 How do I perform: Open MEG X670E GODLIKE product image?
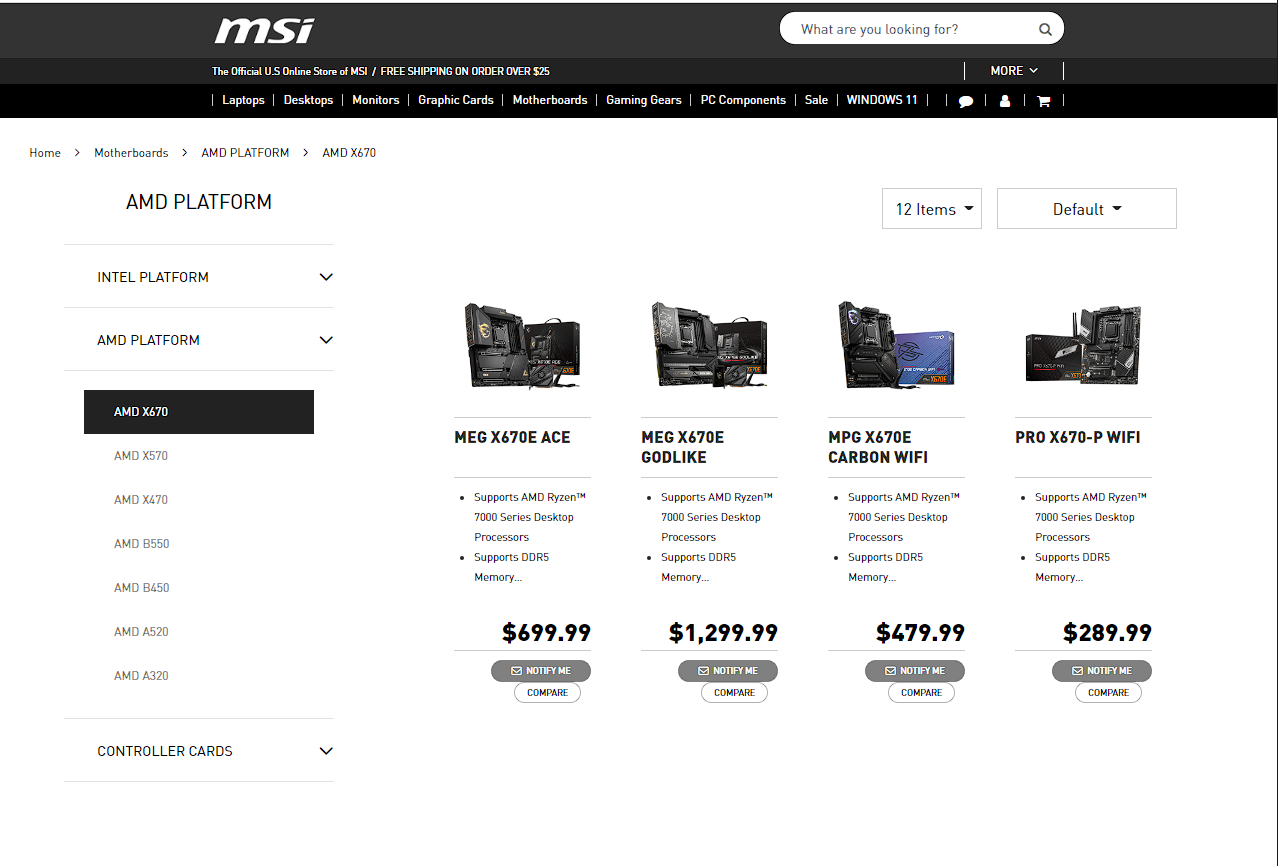[709, 345]
